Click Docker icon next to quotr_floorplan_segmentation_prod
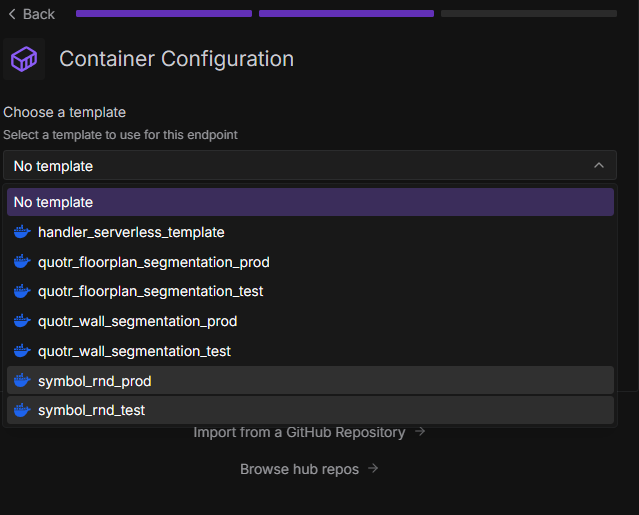 pos(22,262)
